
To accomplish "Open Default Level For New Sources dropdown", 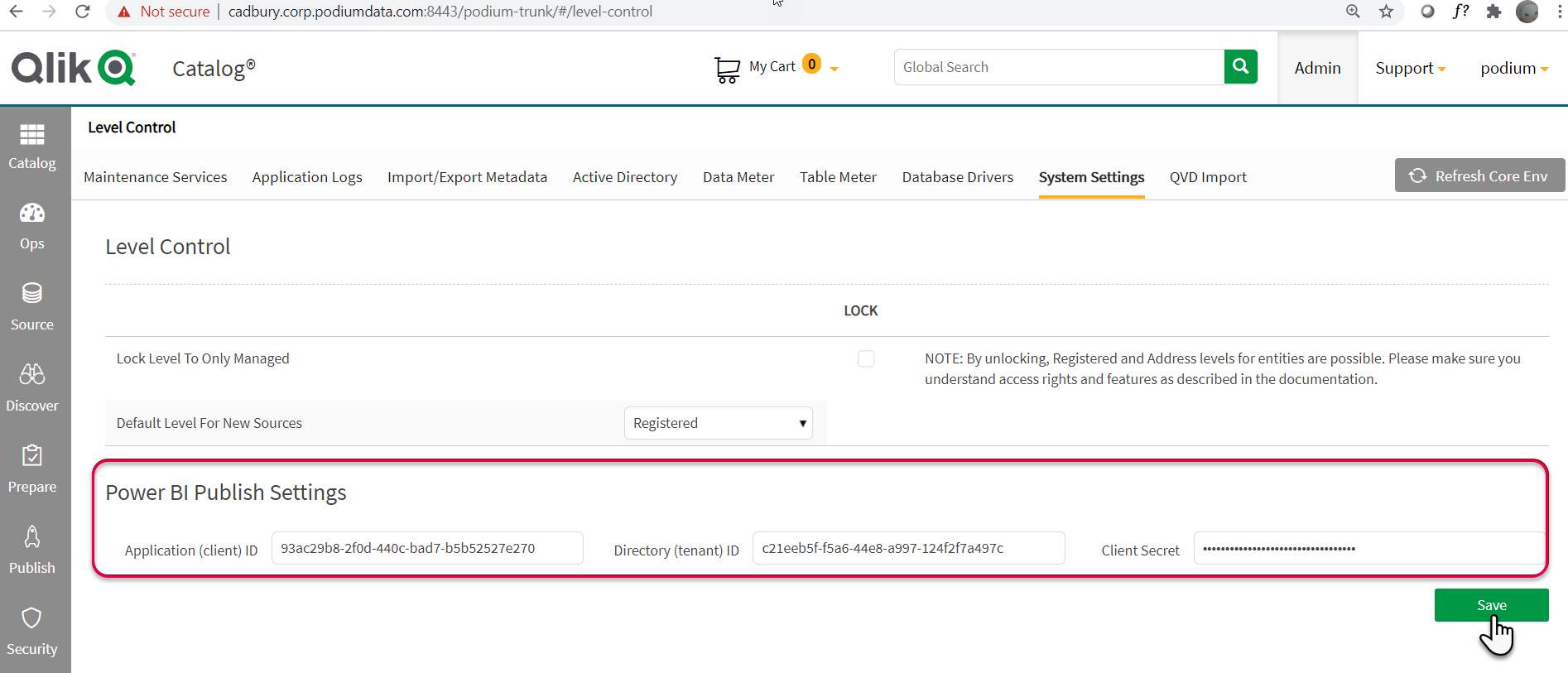I will 718,423.
